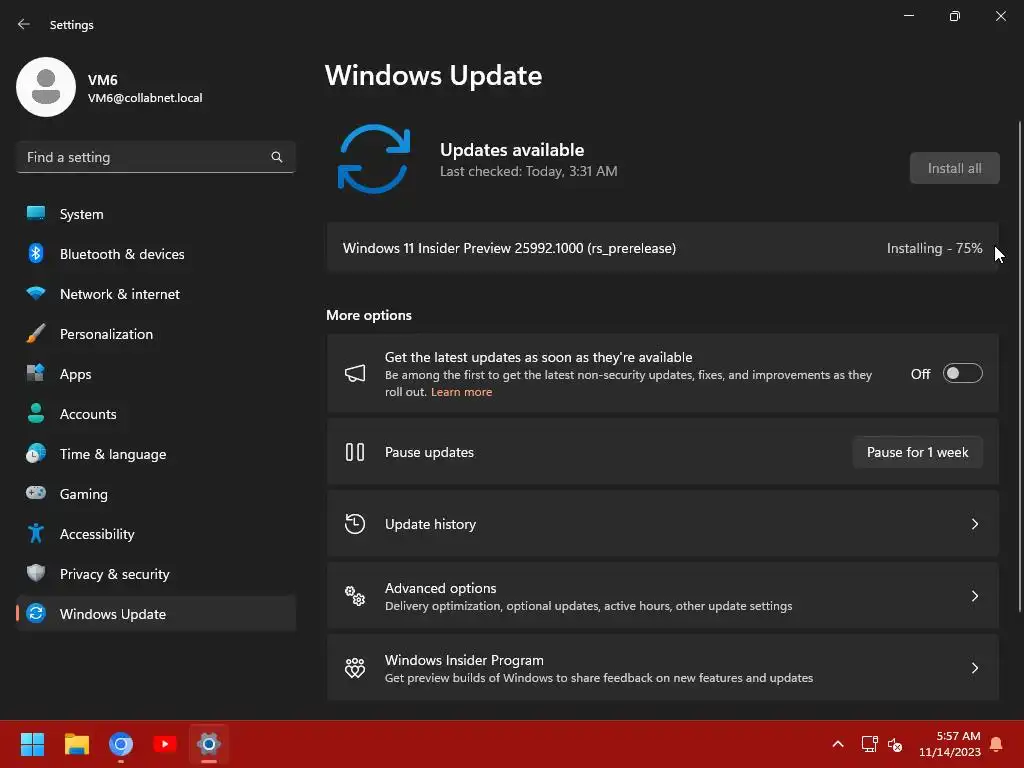The height and width of the screenshot is (768, 1024).
Task: Click the magnifier icon in search box
Action: 277,157
